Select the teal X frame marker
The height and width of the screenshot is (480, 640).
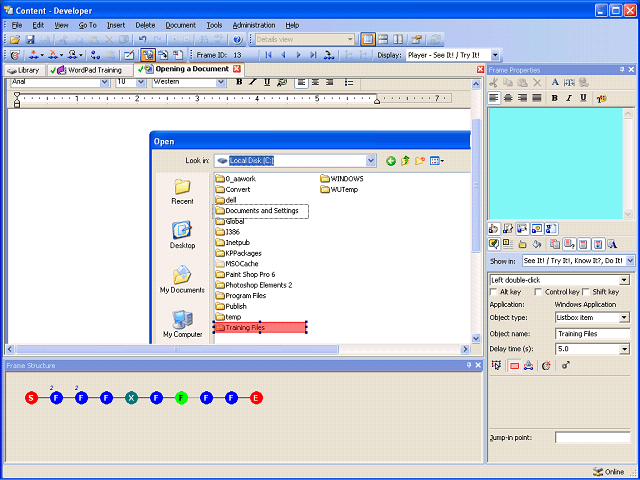pos(131,398)
